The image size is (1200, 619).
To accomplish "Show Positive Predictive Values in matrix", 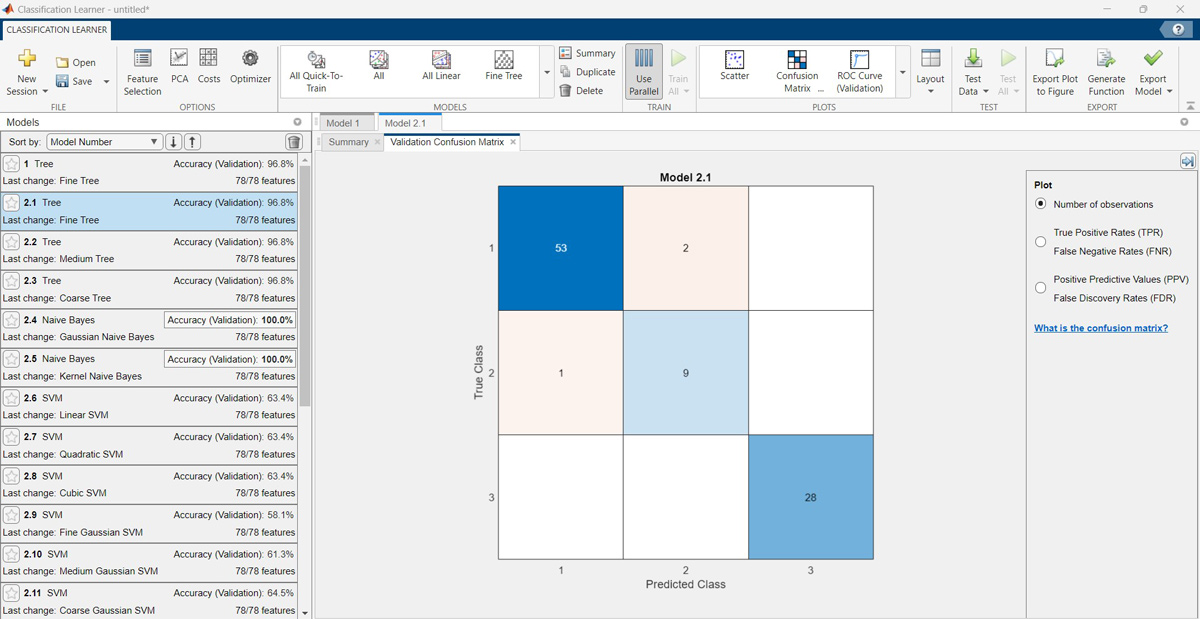I will pos(1040,288).
